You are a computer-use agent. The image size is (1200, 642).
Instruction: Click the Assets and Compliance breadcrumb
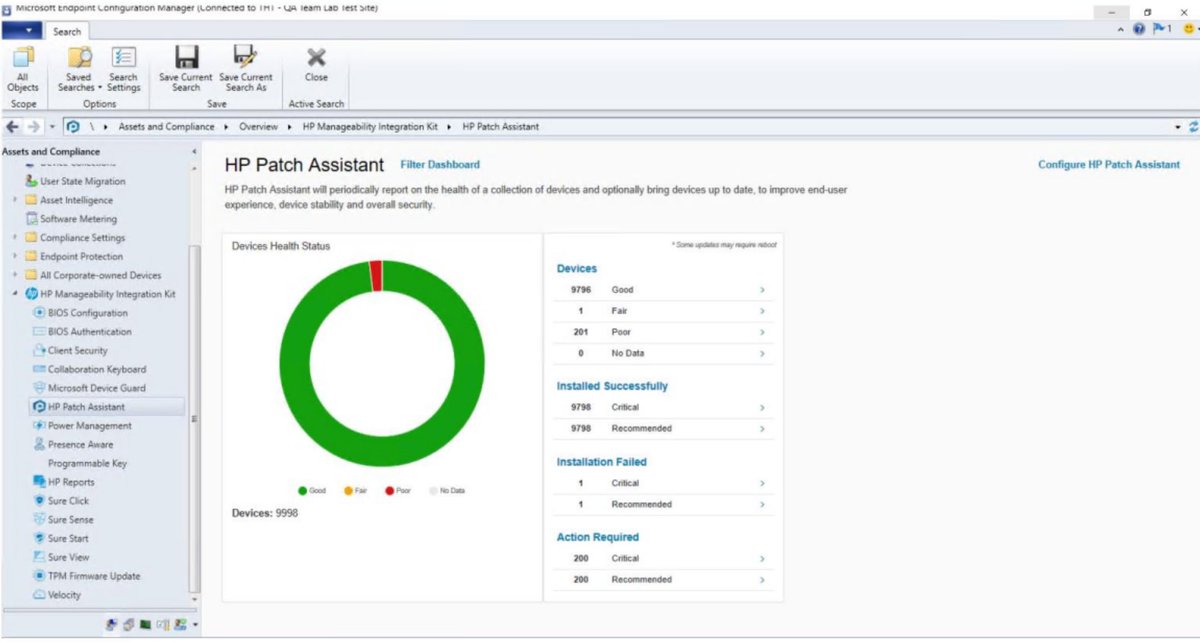(x=166, y=127)
